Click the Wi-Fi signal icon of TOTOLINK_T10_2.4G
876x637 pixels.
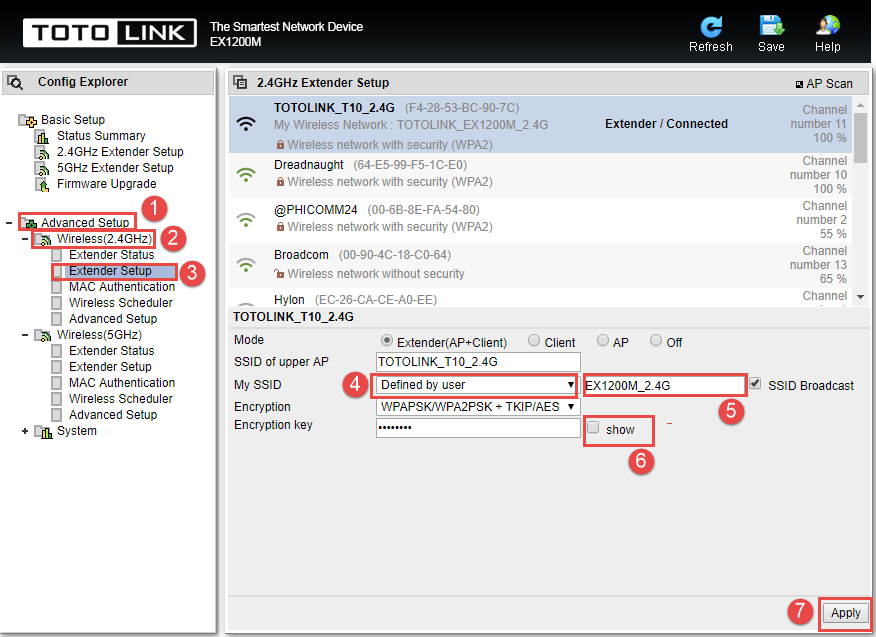coord(246,123)
